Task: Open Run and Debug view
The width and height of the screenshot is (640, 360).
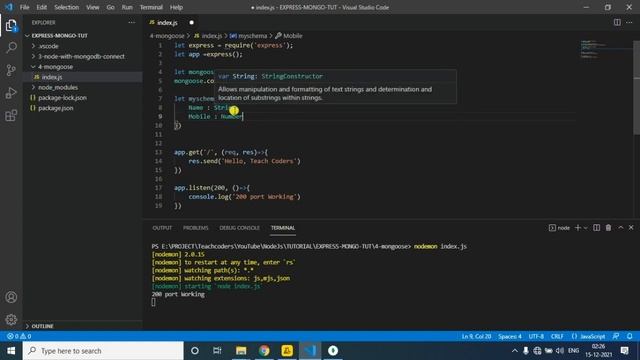Action: 11,93
